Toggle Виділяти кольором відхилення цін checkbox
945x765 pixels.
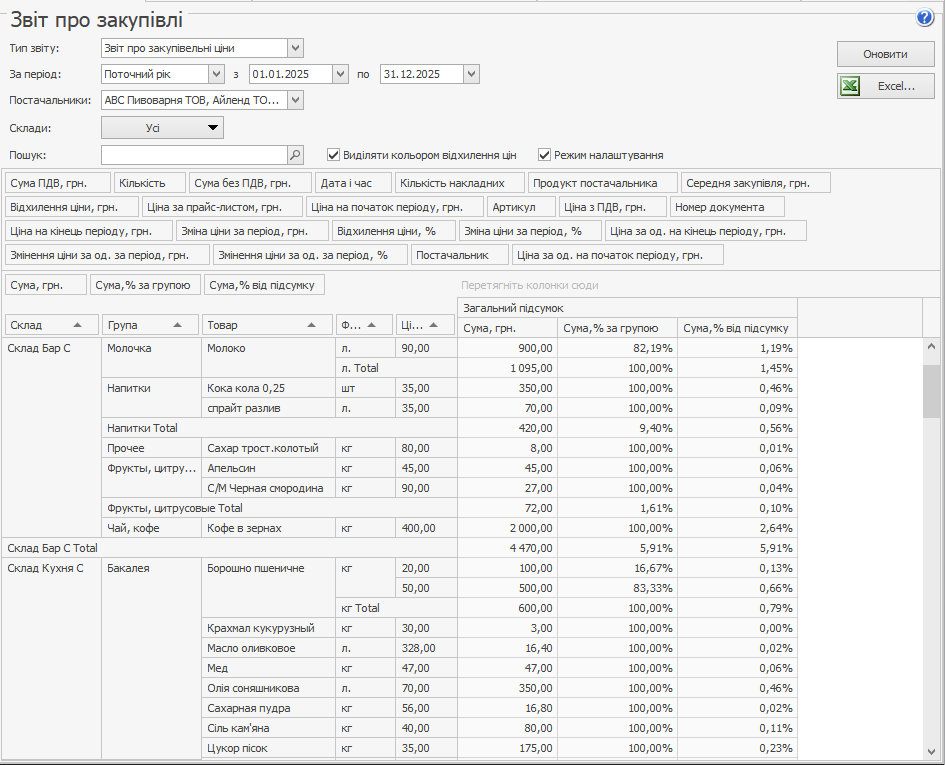[x=335, y=155]
